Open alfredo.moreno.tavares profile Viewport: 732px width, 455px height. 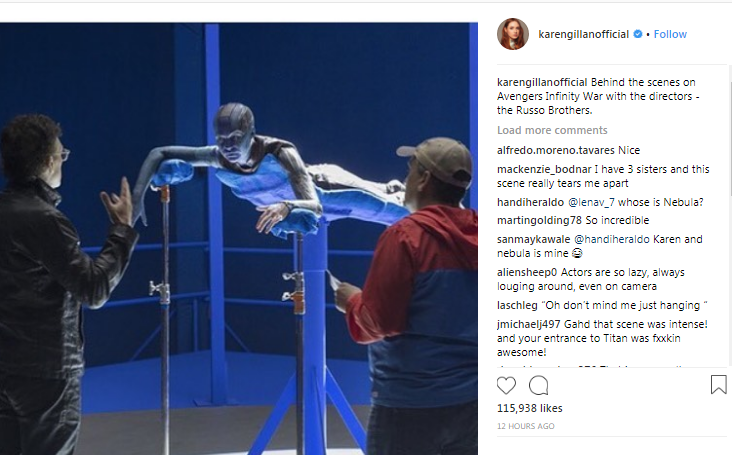tap(556, 150)
